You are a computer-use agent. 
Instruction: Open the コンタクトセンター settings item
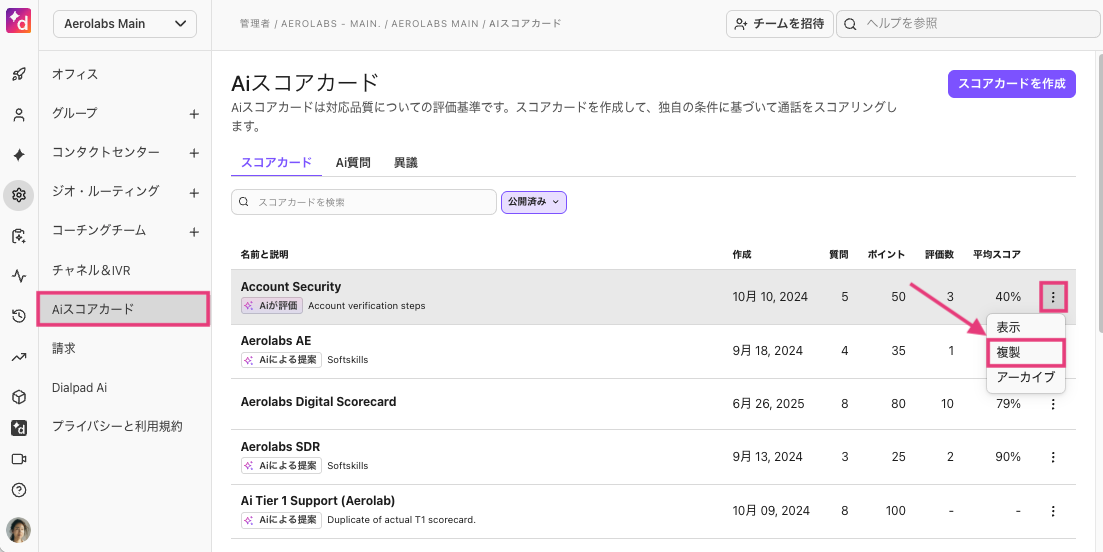pos(106,153)
